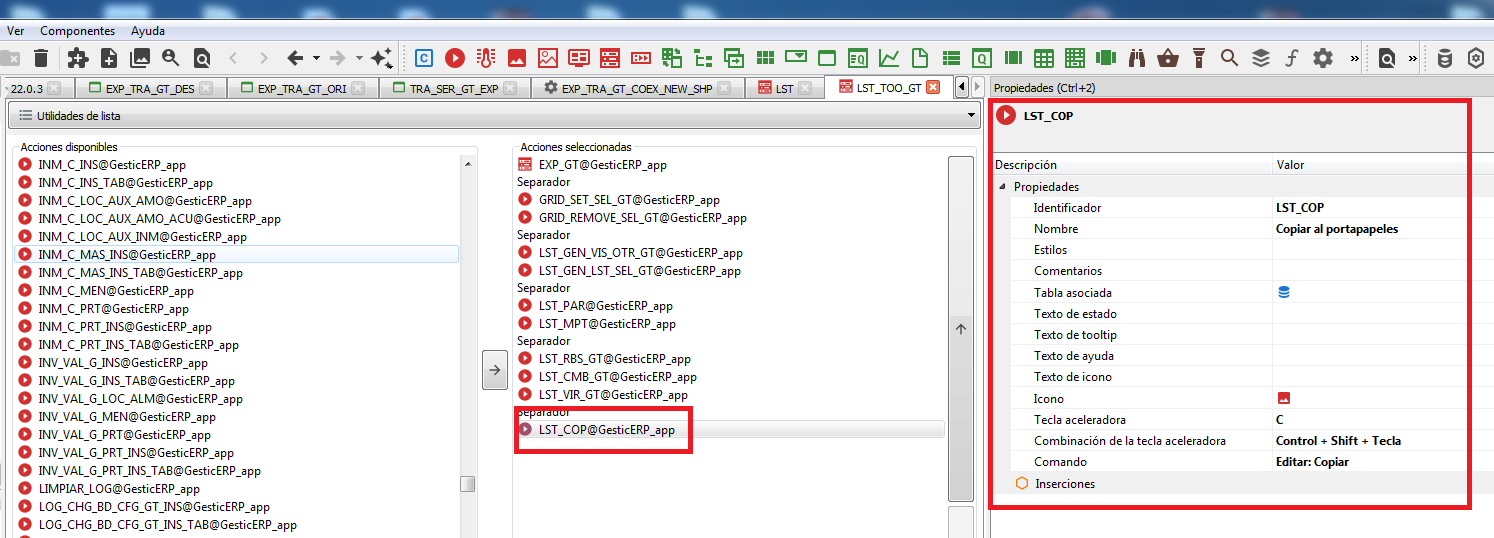Switch to the TRA_SER_GT_EXP tab
The image size is (1494, 538).
click(x=454, y=88)
